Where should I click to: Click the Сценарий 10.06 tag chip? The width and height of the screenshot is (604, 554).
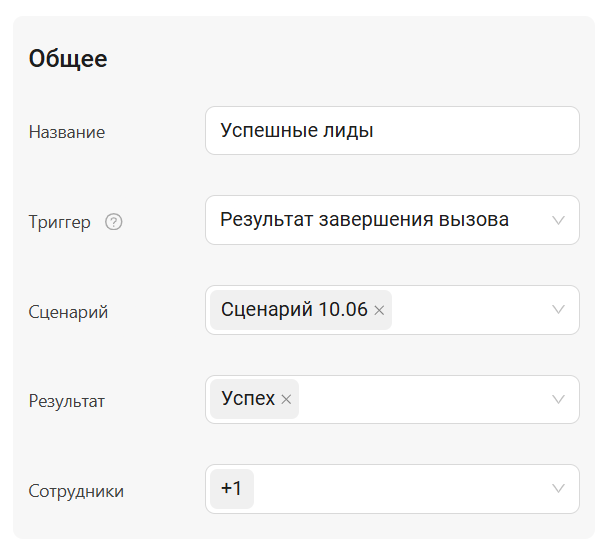(x=293, y=310)
